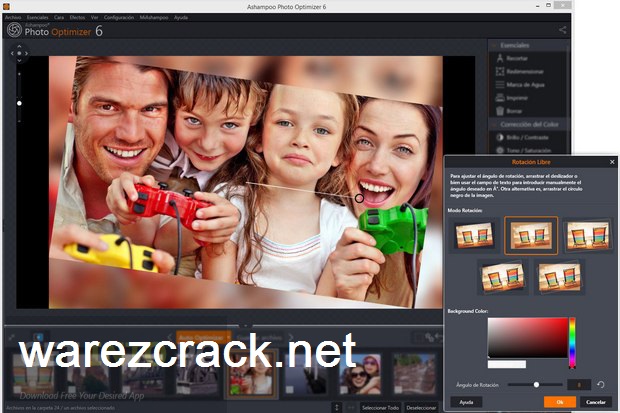This screenshot has height=413, width=620.
Task: Select the selected family photo thumbnail
Action: [251, 374]
